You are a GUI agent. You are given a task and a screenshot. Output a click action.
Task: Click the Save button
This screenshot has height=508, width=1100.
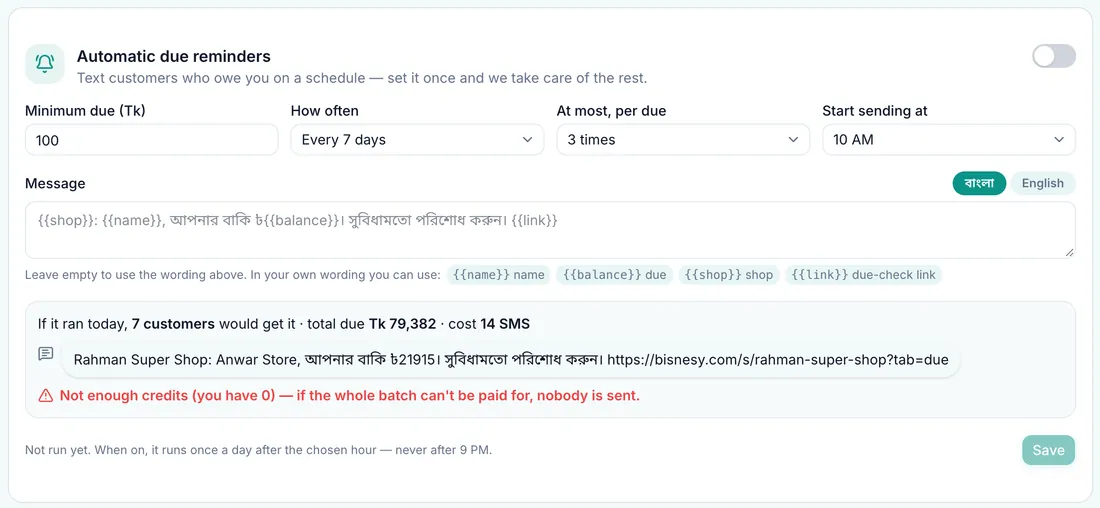[1048, 450]
